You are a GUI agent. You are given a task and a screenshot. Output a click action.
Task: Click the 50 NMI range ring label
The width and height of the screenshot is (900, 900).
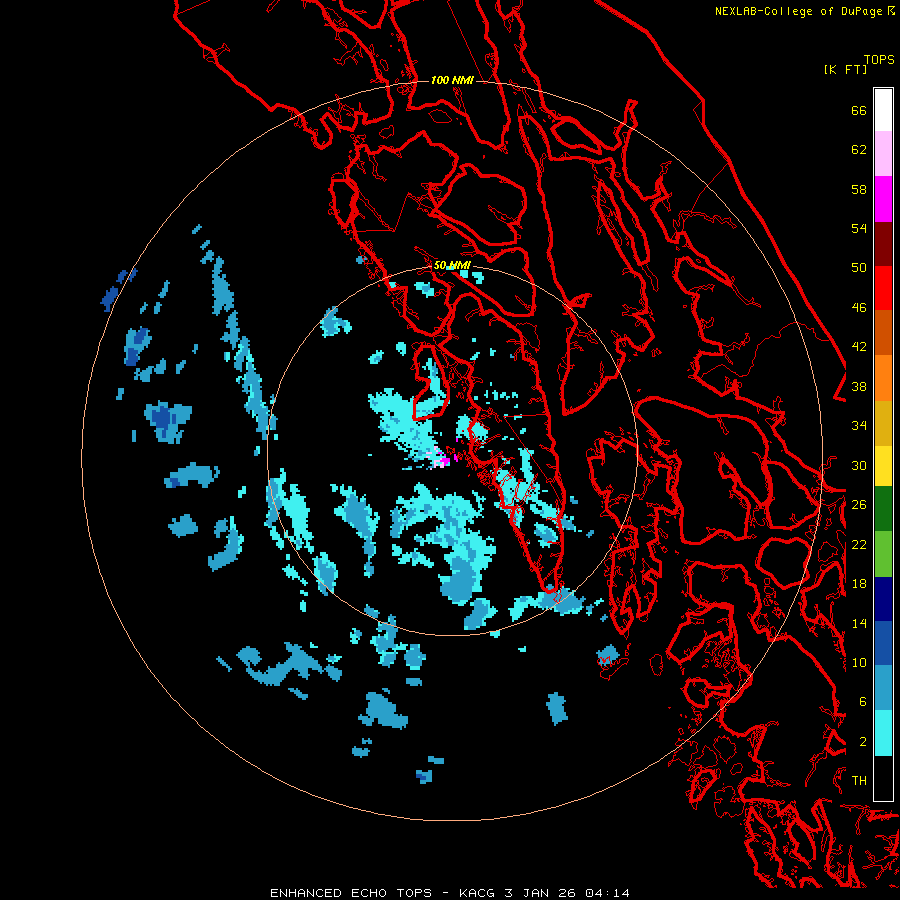click(x=452, y=265)
